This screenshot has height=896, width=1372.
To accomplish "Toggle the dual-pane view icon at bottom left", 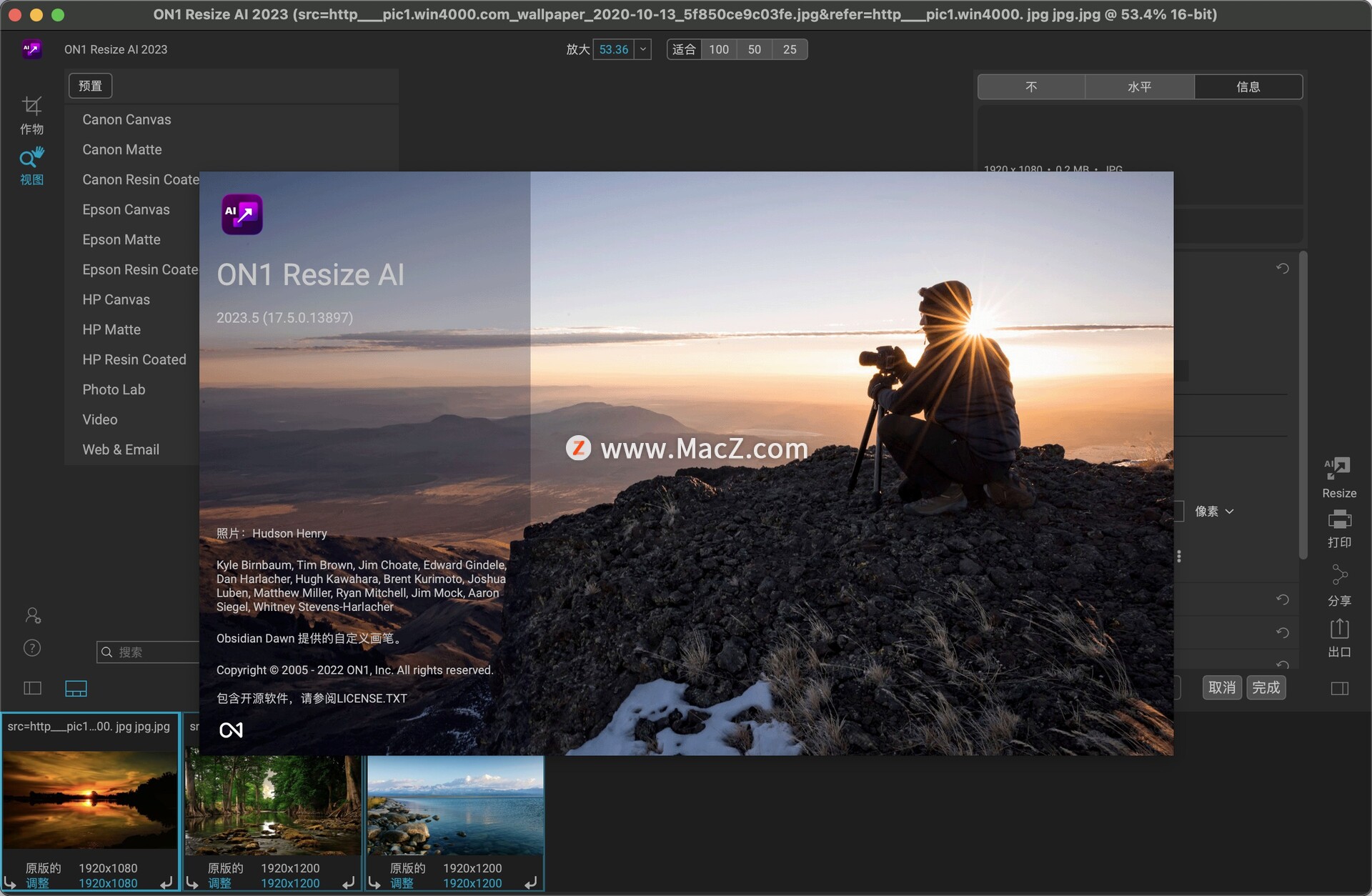I will pos(33,688).
